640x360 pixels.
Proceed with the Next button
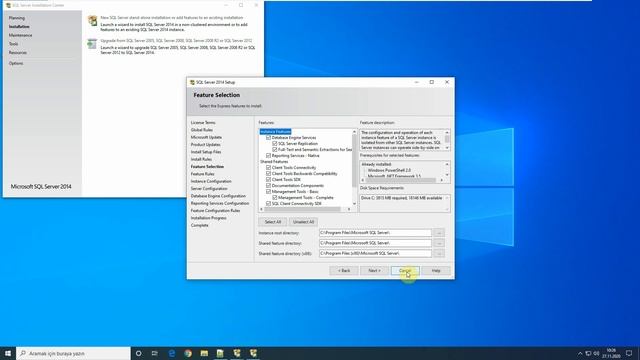[x=374, y=271]
